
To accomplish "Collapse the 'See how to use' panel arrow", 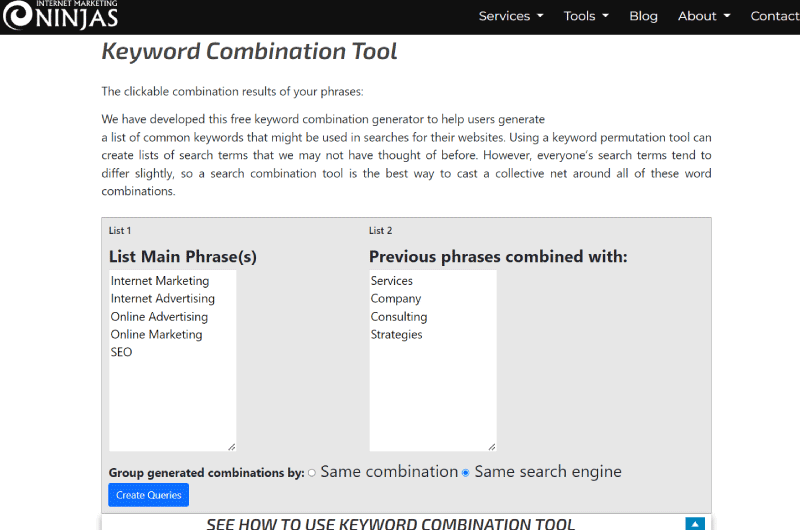I will (x=695, y=524).
